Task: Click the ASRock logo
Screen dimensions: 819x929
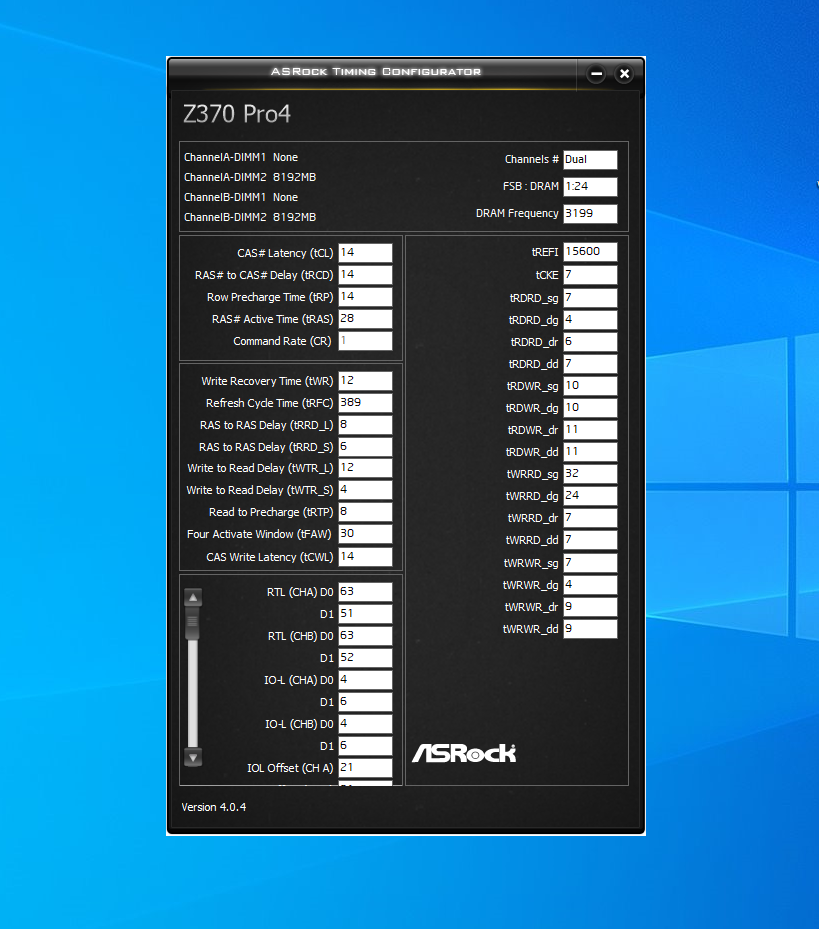Action: click(464, 753)
